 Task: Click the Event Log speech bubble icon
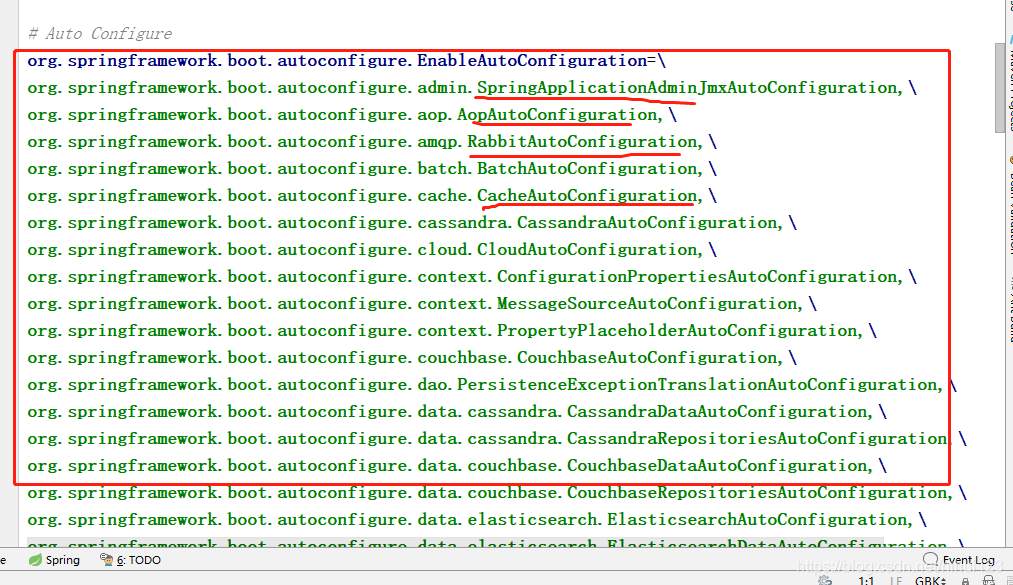(930, 559)
